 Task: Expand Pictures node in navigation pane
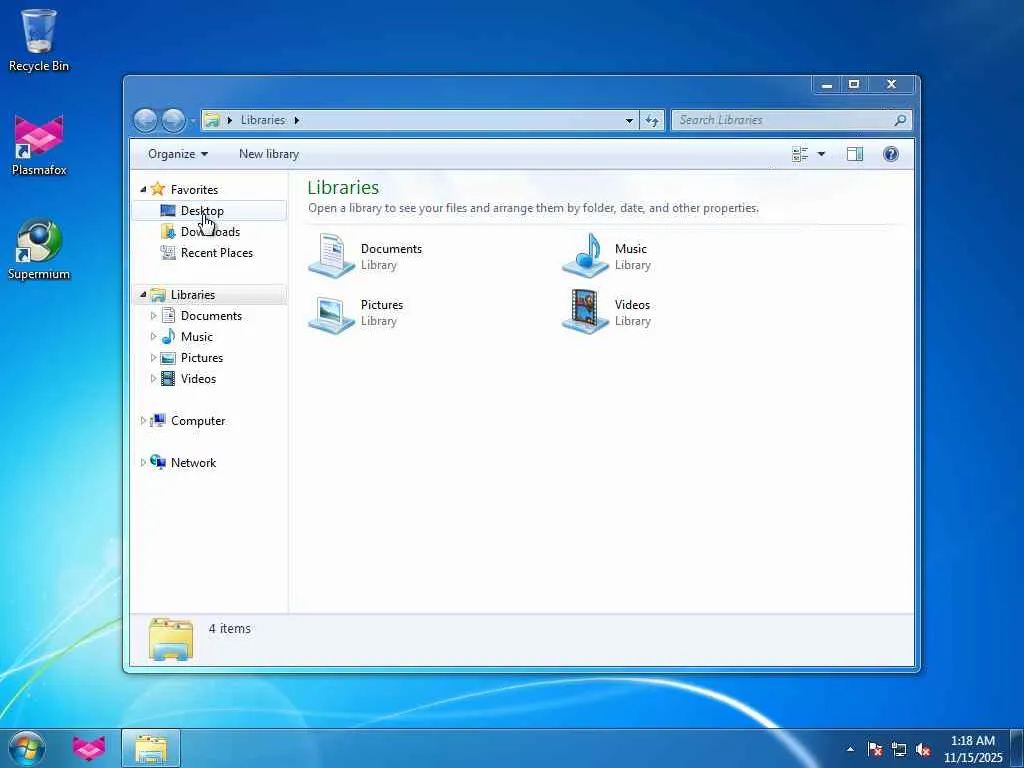click(153, 358)
